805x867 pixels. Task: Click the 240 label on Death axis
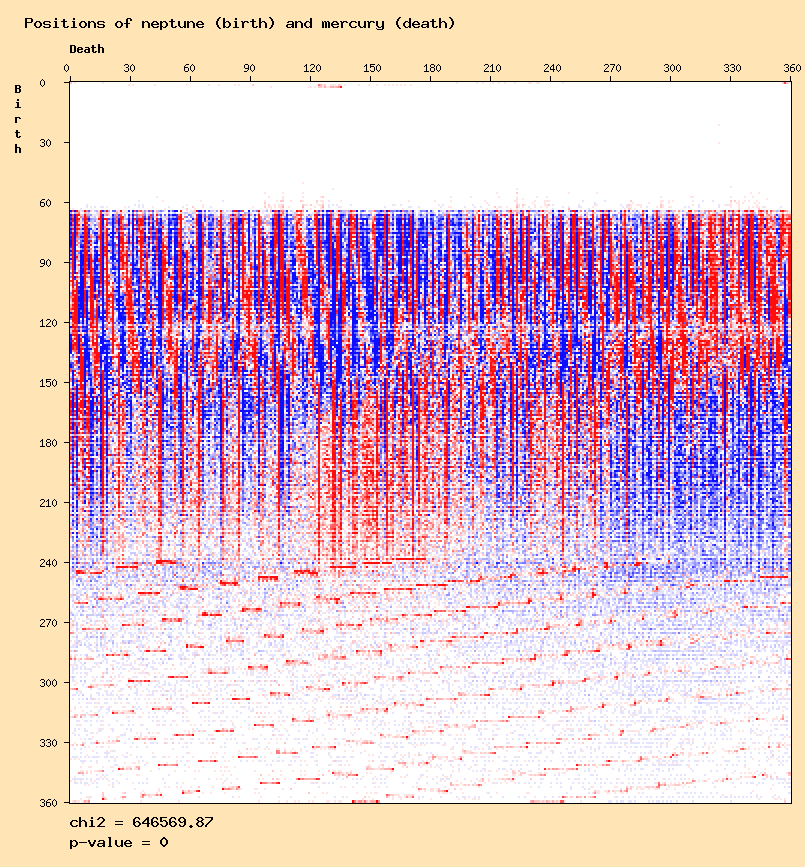552,68
